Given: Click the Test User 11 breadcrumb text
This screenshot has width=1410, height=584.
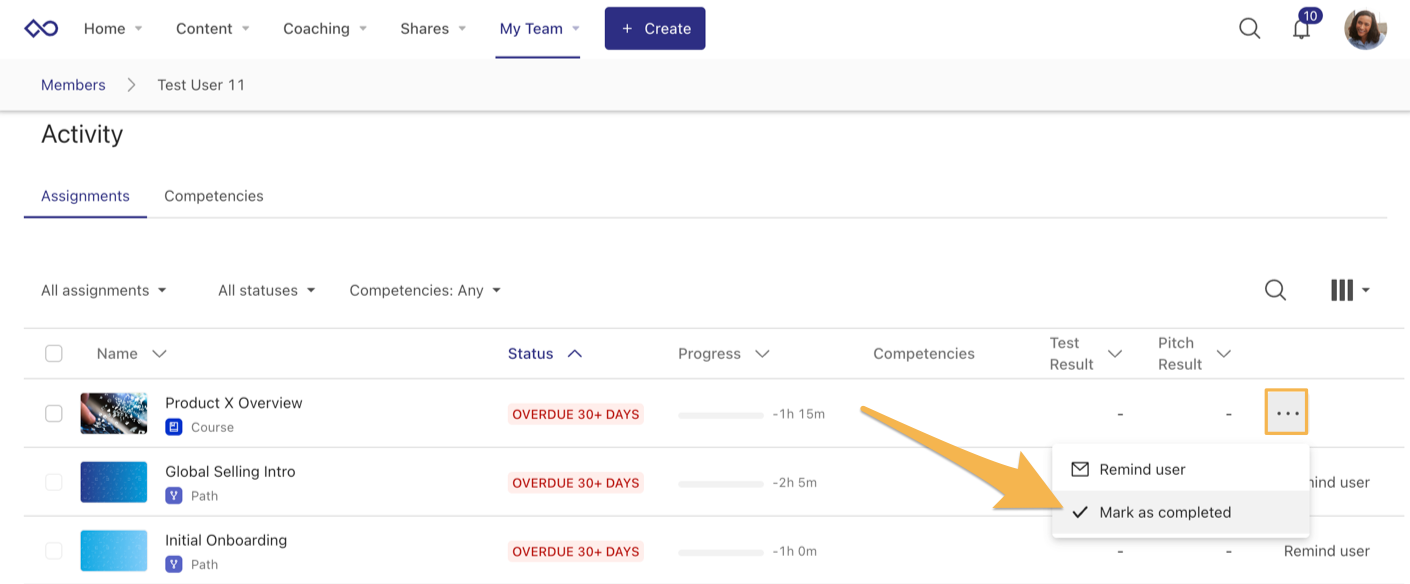Looking at the screenshot, I should [x=201, y=85].
